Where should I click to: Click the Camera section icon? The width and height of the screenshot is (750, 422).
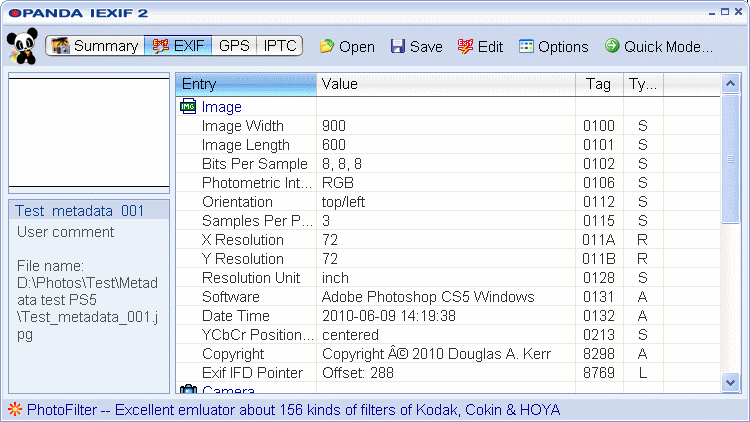click(x=188, y=389)
